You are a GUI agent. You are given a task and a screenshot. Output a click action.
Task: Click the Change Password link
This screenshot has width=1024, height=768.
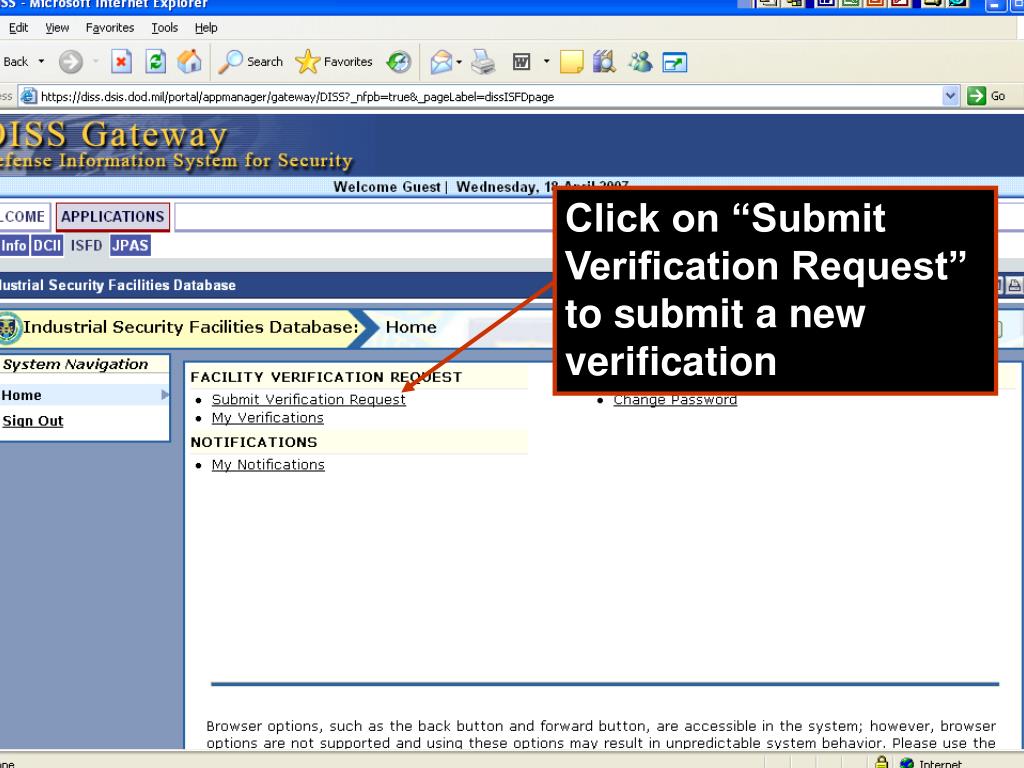(675, 400)
